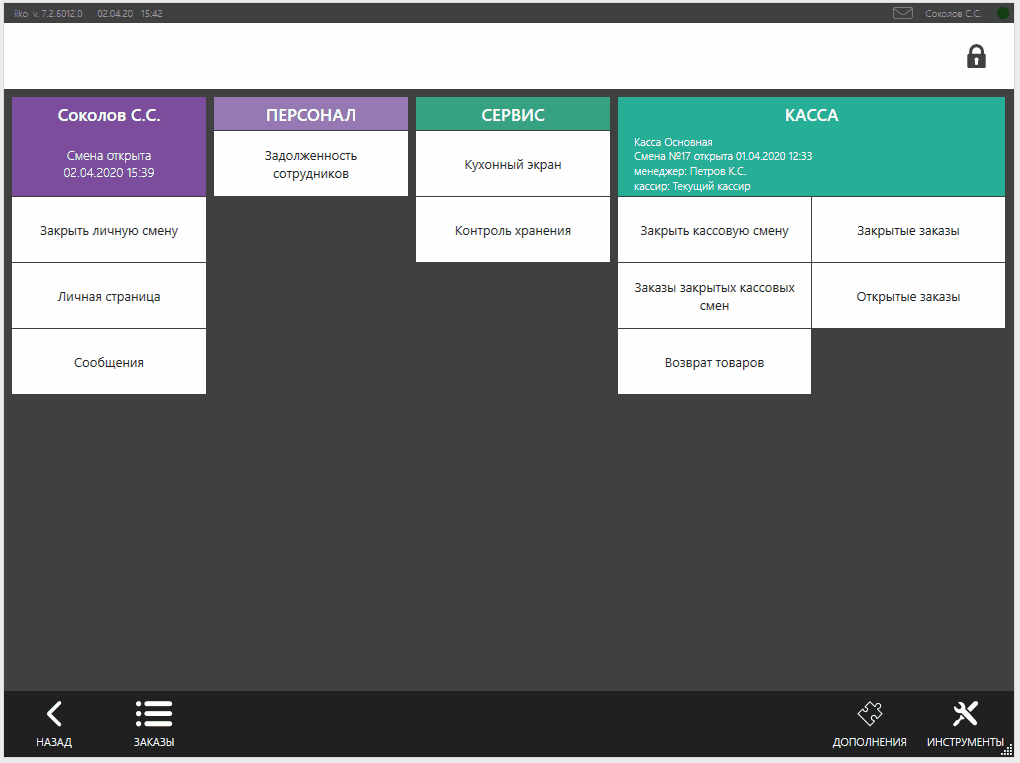Click the date and time 02.04.20 15:42
This screenshot has width=1020, height=763.
[x=130, y=13]
